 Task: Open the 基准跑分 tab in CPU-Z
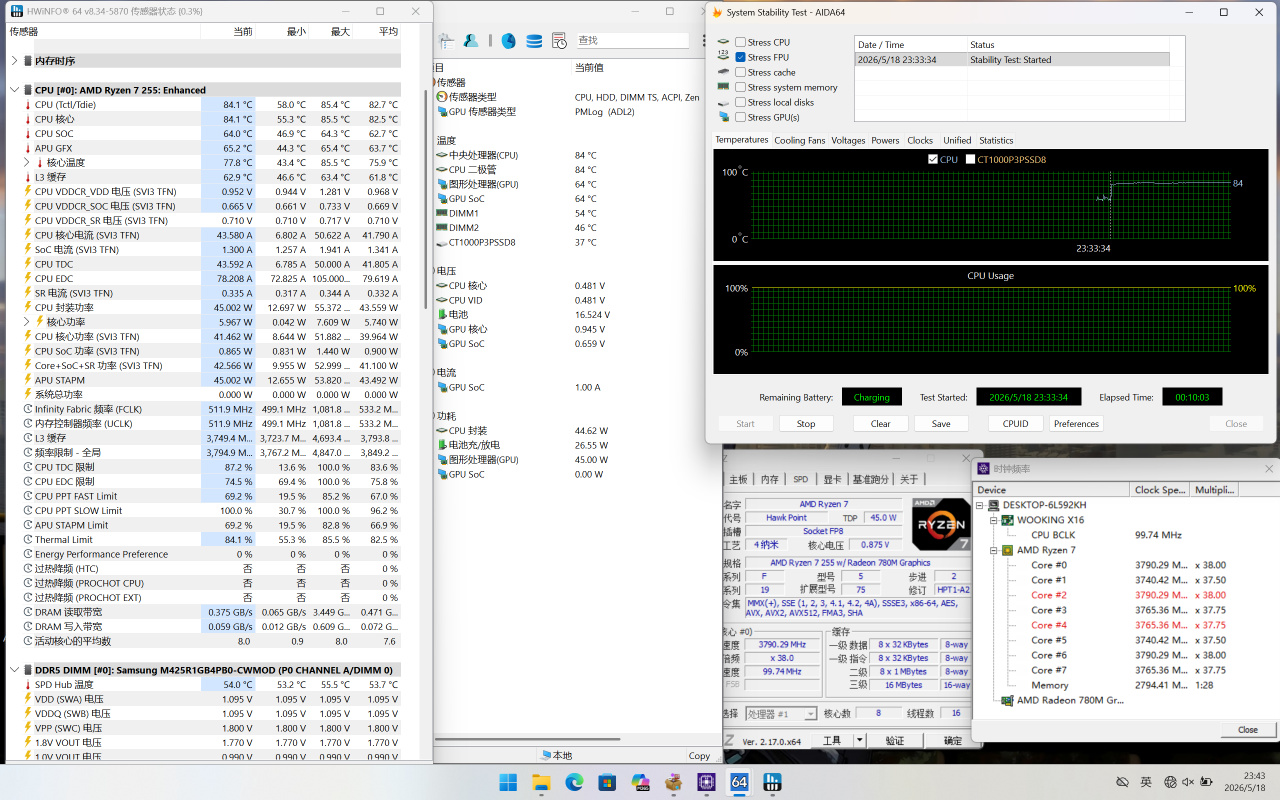click(x=870, y=480)
